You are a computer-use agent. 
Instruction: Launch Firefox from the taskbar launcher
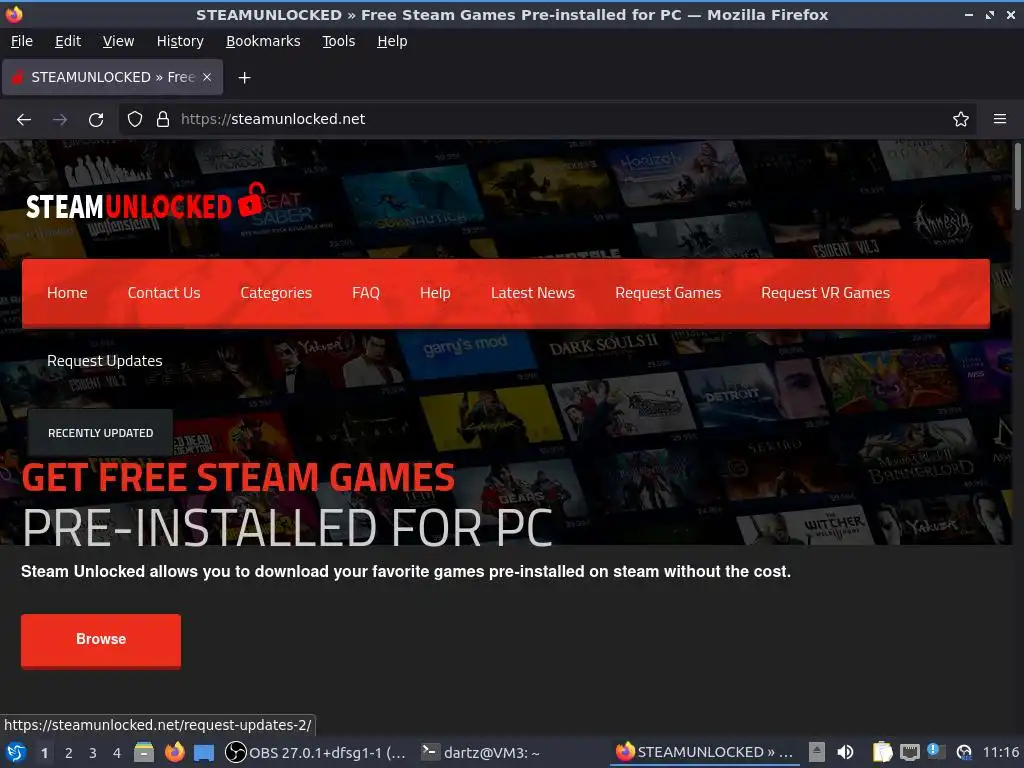click(174, 753)
